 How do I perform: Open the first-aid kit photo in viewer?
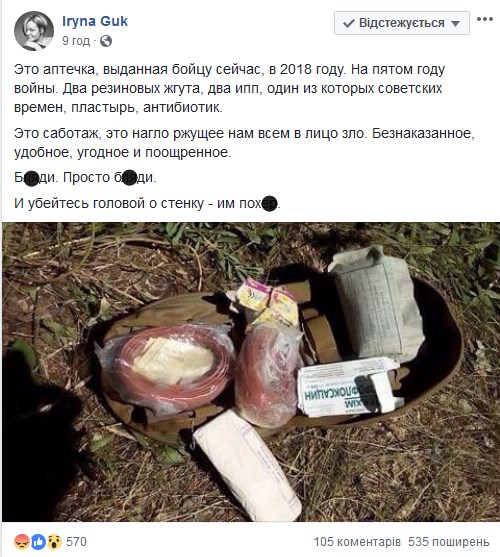pyautogui.click(x=251, y=372)
